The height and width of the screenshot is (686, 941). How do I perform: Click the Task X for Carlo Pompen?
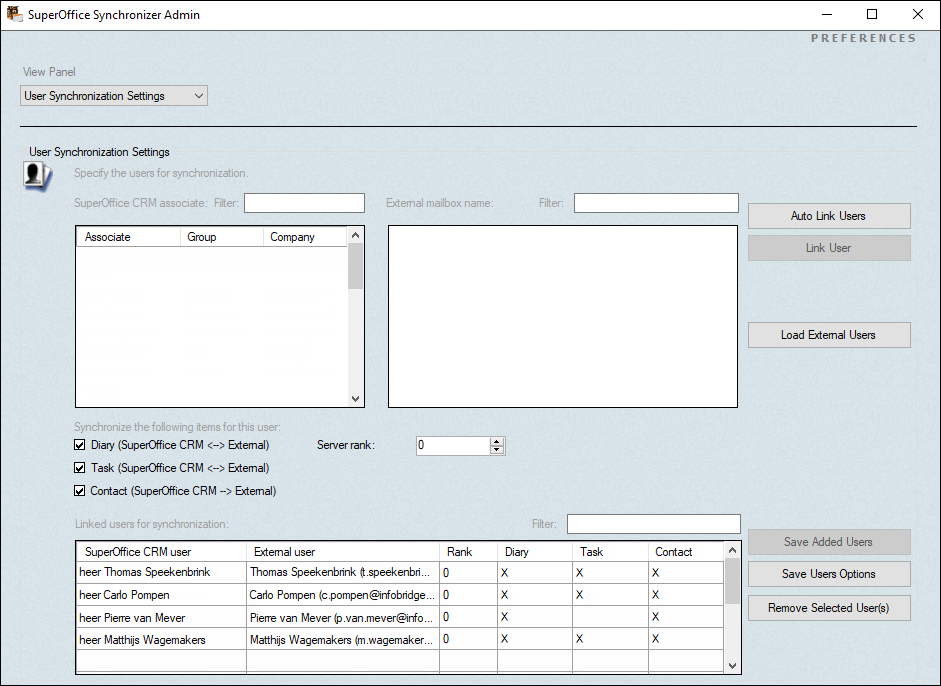[x=580, y=595]
